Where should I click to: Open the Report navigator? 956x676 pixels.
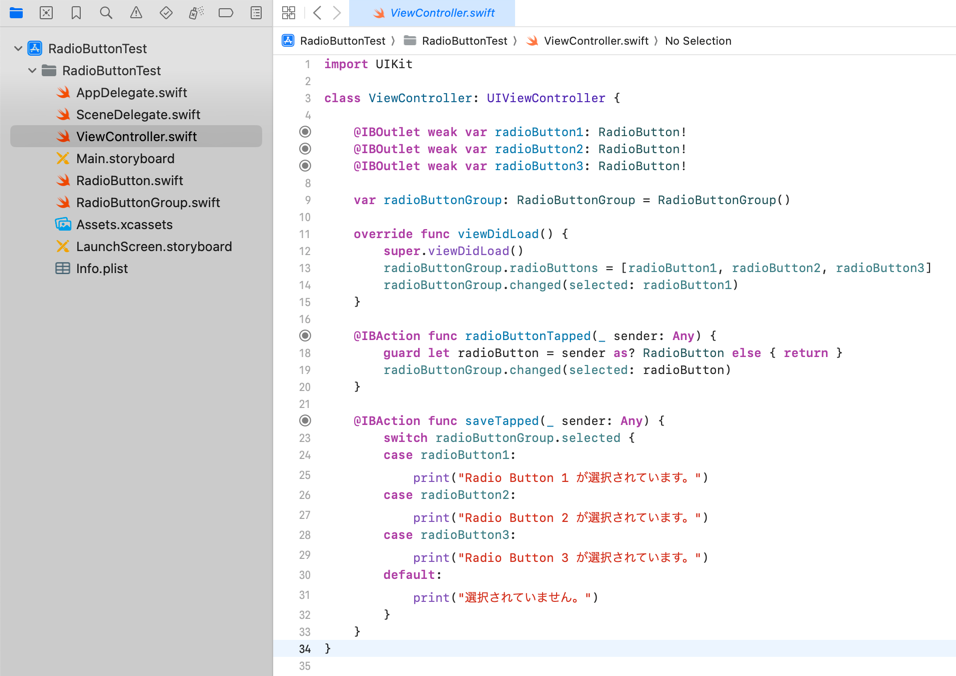point(256,13)
